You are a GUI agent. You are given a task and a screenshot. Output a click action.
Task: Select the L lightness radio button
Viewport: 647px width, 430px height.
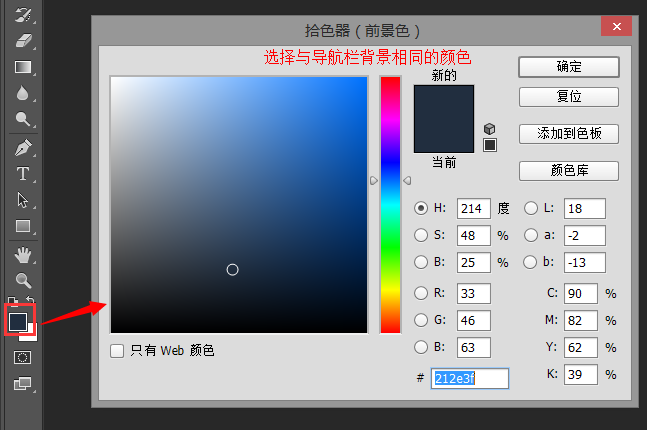pyautogui.click(x=531, y=208)
